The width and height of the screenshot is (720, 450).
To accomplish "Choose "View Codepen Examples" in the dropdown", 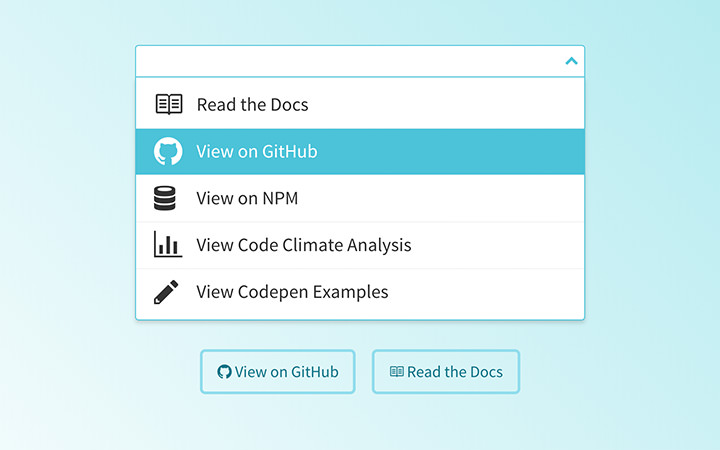I will (292, 292).
